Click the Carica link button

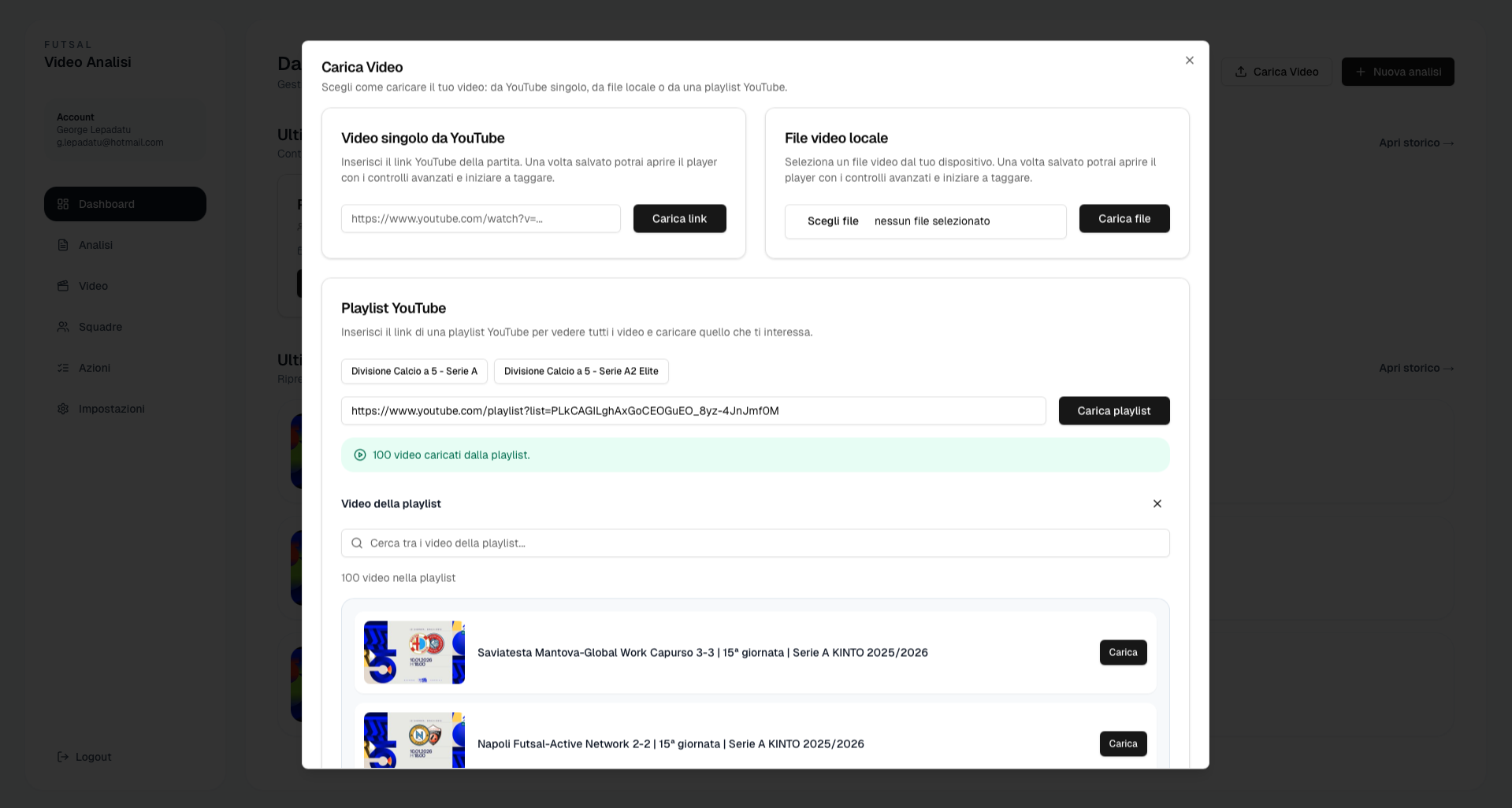click(680, 219)
